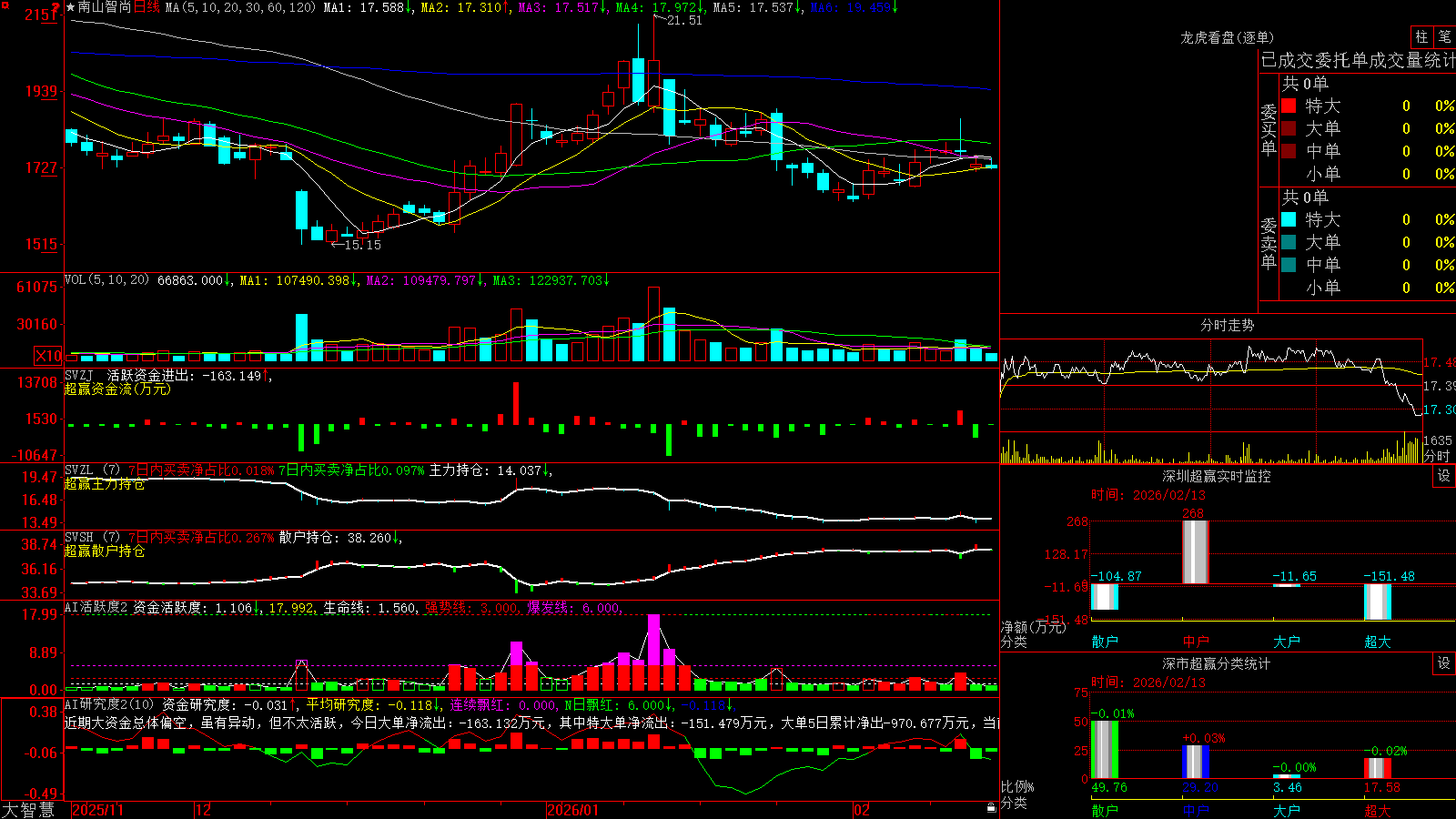Viewport: 1456px width, 819px height.
Task: Click the 02 month marker on date axis
Action: [x=862, y=809]
